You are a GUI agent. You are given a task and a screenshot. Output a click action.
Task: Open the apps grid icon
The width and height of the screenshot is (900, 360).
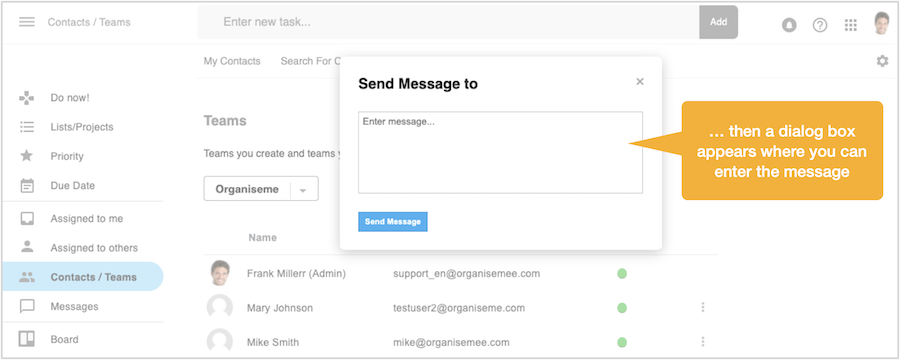(x=851, y=25)
